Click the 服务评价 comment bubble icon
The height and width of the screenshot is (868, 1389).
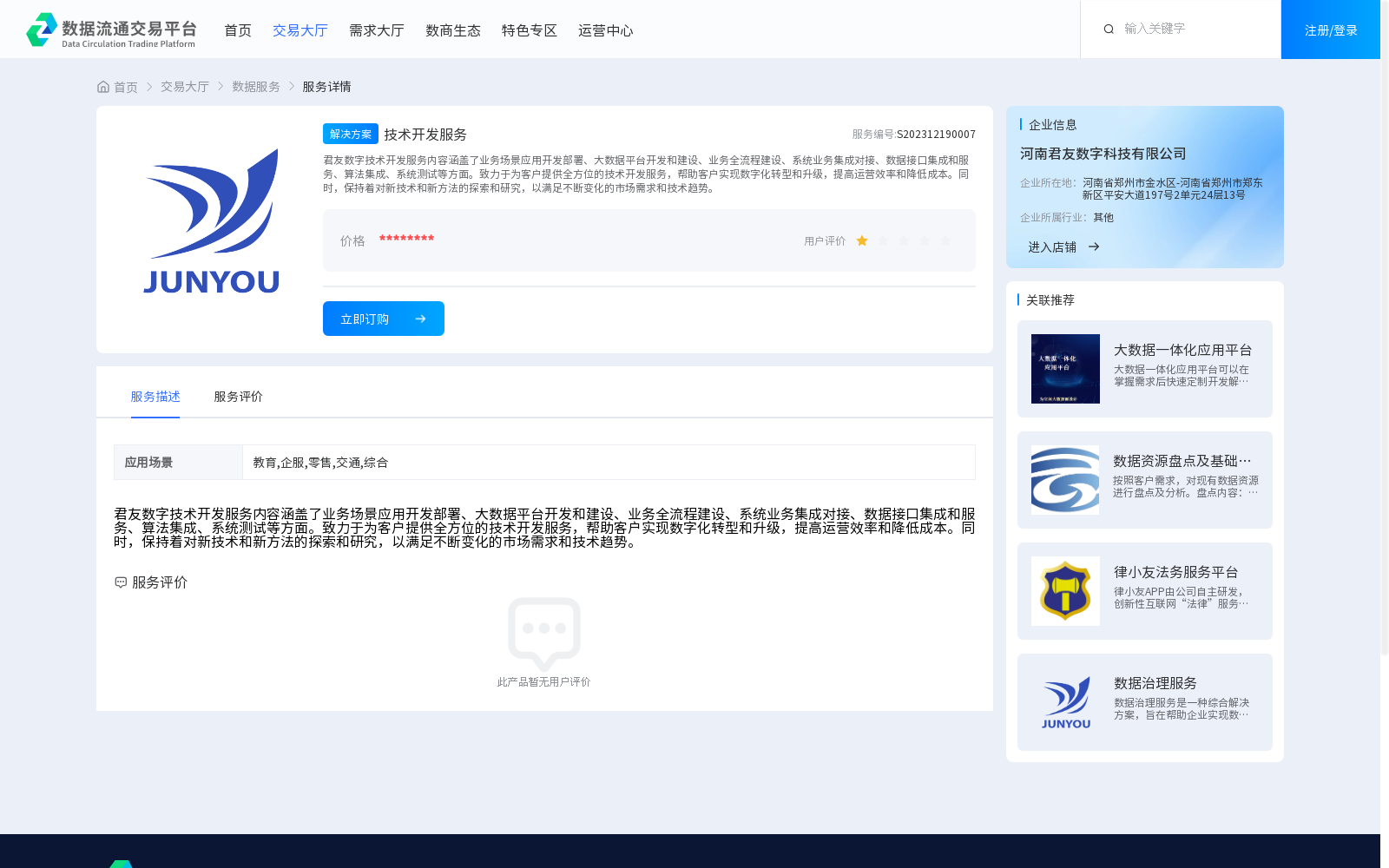click(x=121, y=582)
